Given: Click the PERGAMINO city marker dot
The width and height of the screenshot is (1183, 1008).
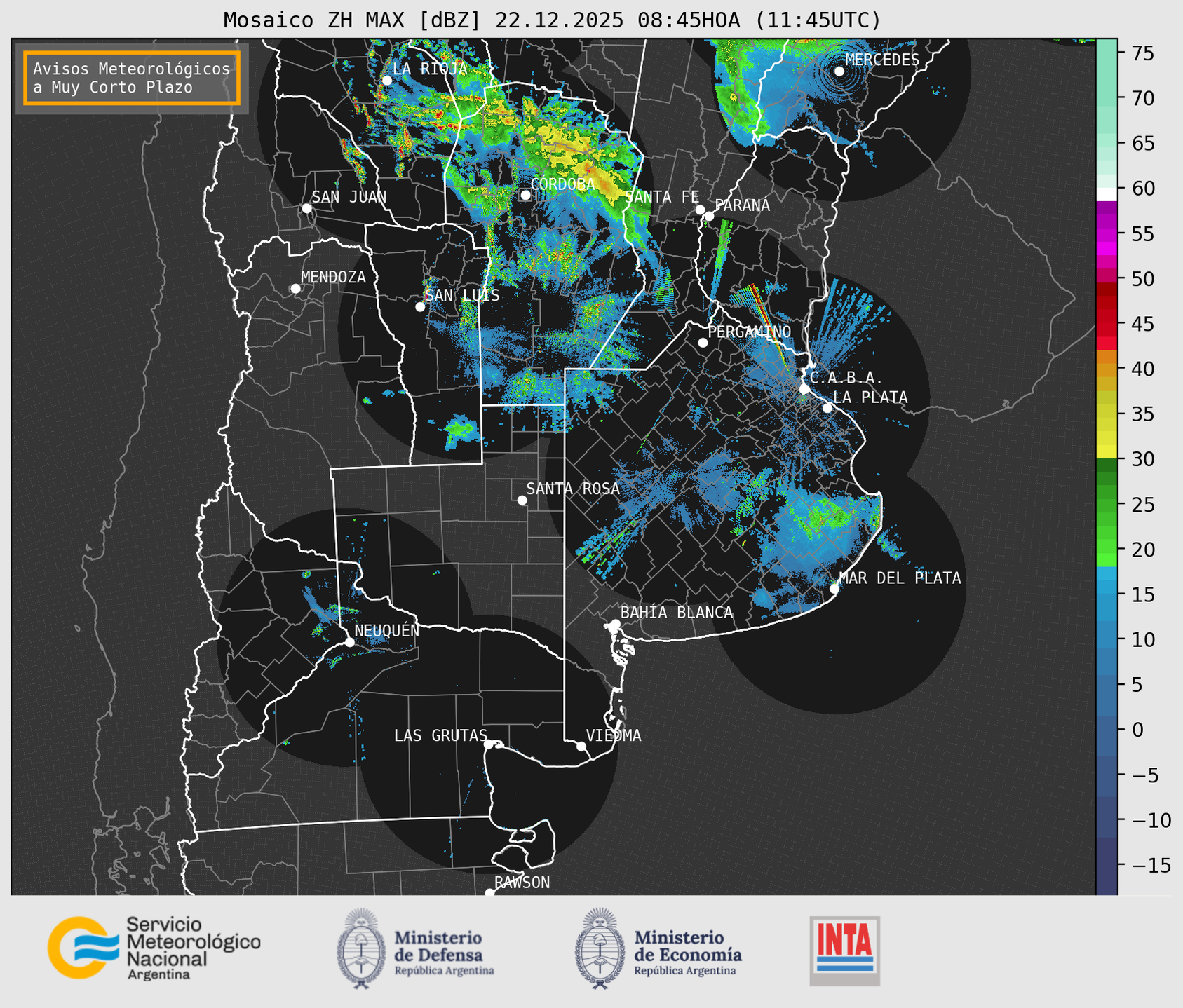Looking at the screenshot, I should pos(703,343).
